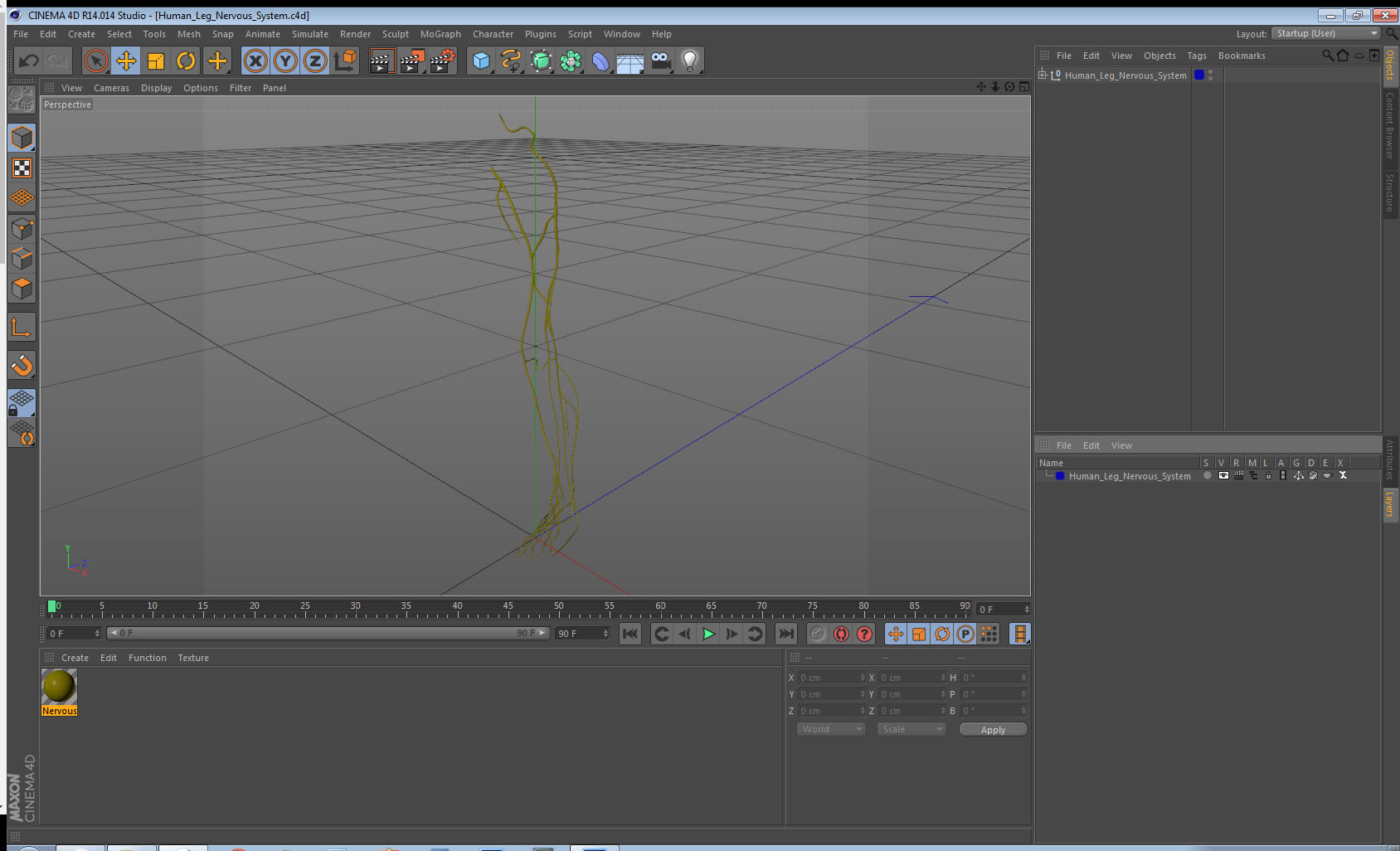This screenshot has height=851, width=1400.
Task: Expand the Human_Leg_Nervous_System object tree
Action: pyautogui.click(x=1043, y=75)
